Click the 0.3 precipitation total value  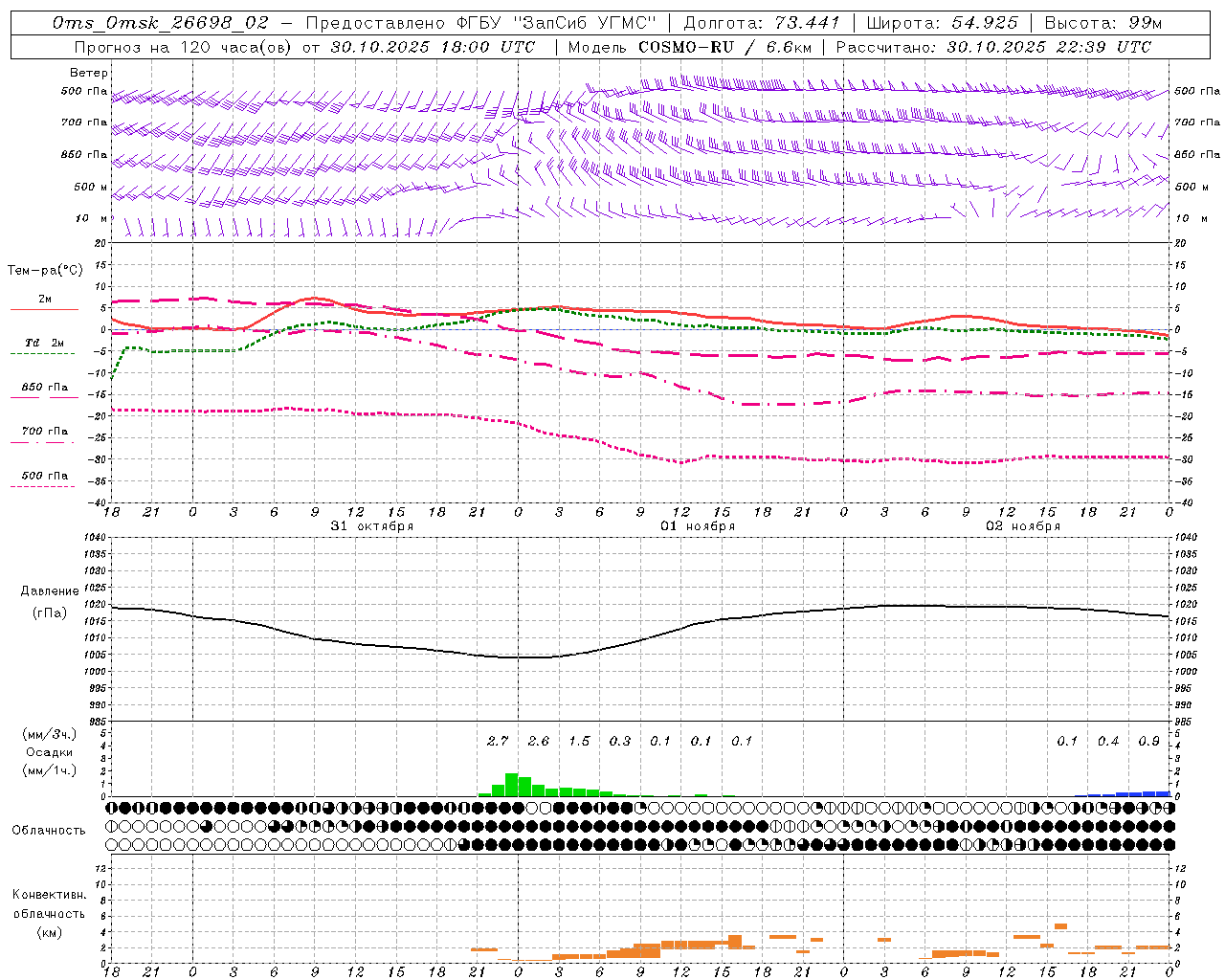(620, 742)
